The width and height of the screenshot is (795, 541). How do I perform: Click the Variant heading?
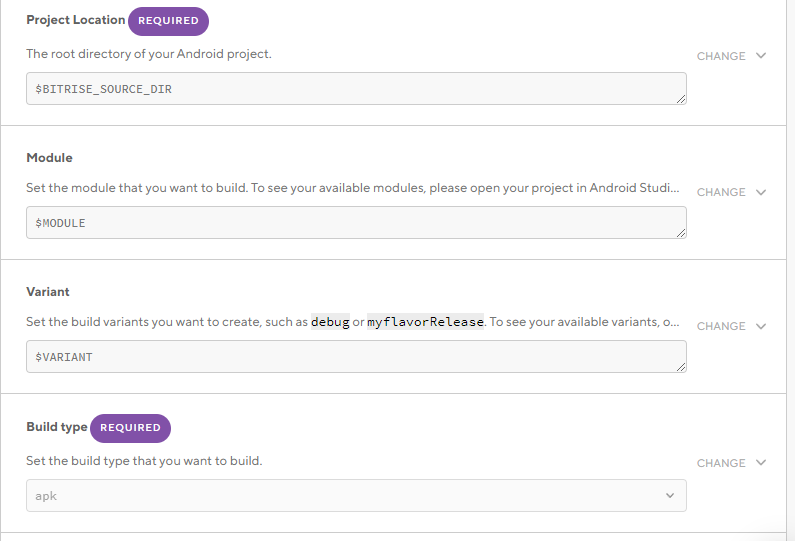pos(48,292)
